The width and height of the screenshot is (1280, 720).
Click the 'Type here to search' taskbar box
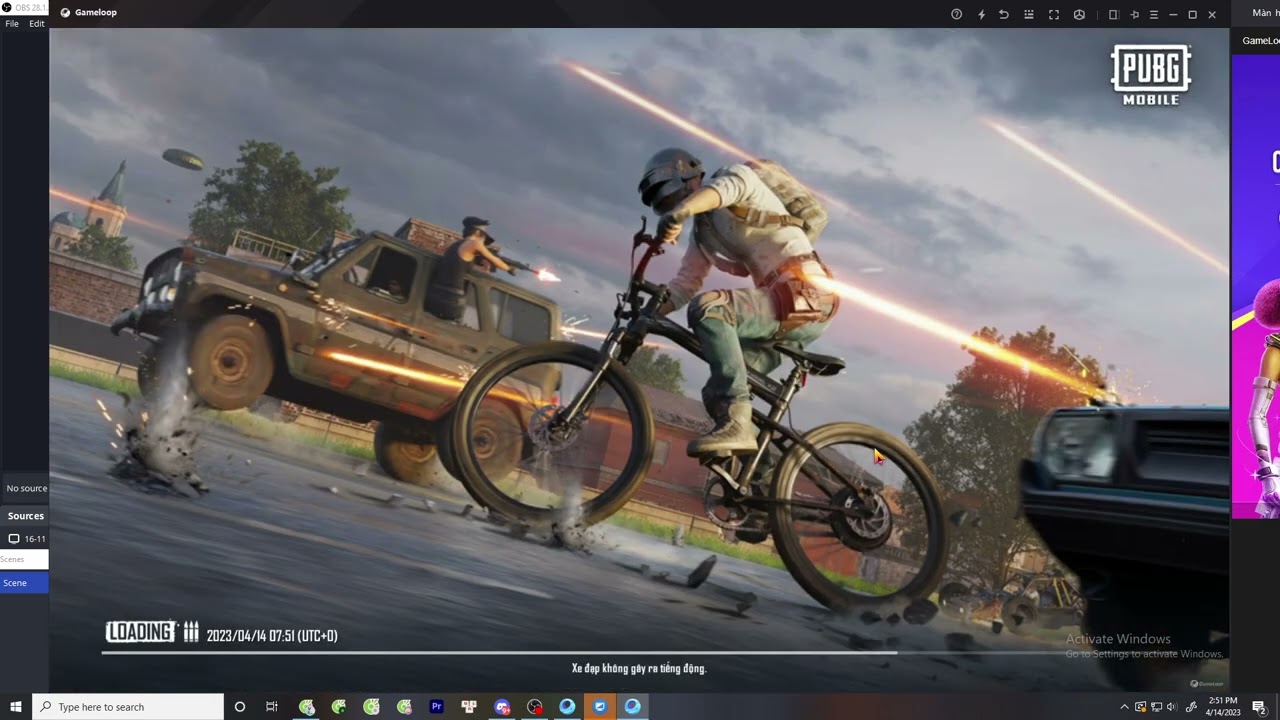pos(128,707)
